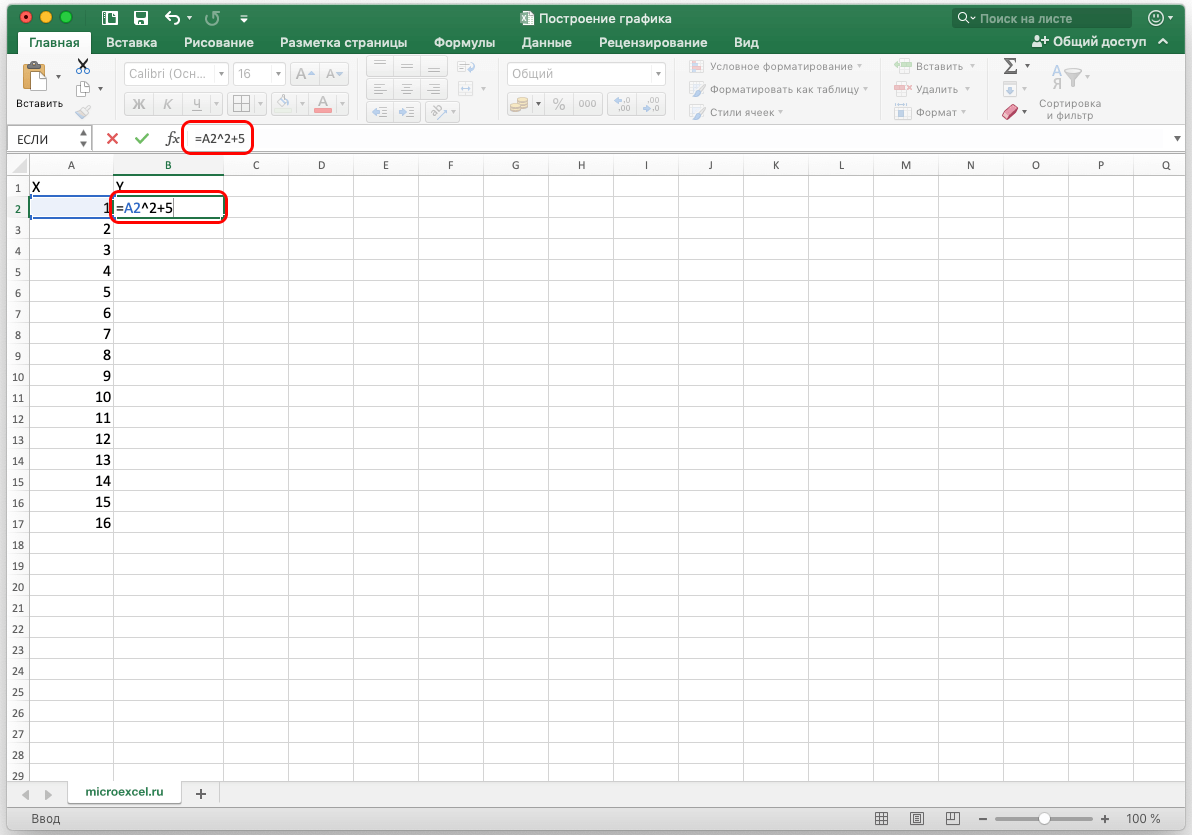Viewport: 1192px width, 835px height.
Task: Open the Общий number format dropdown
Action: click(x=658, y=74)
